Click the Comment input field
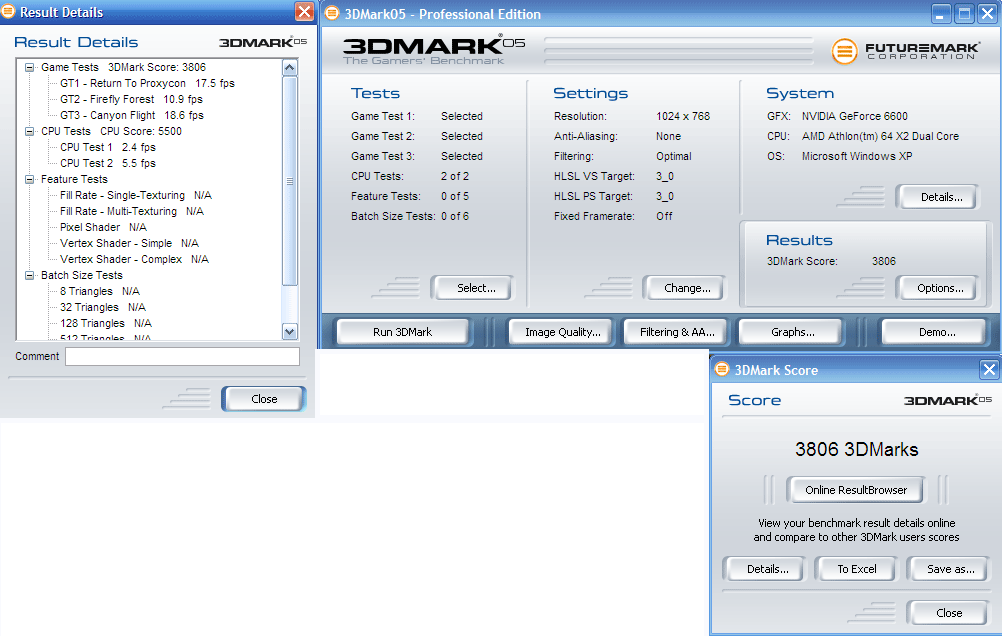Image resolution: width=1002 pixels, height=636 pixels. (182, 357)
